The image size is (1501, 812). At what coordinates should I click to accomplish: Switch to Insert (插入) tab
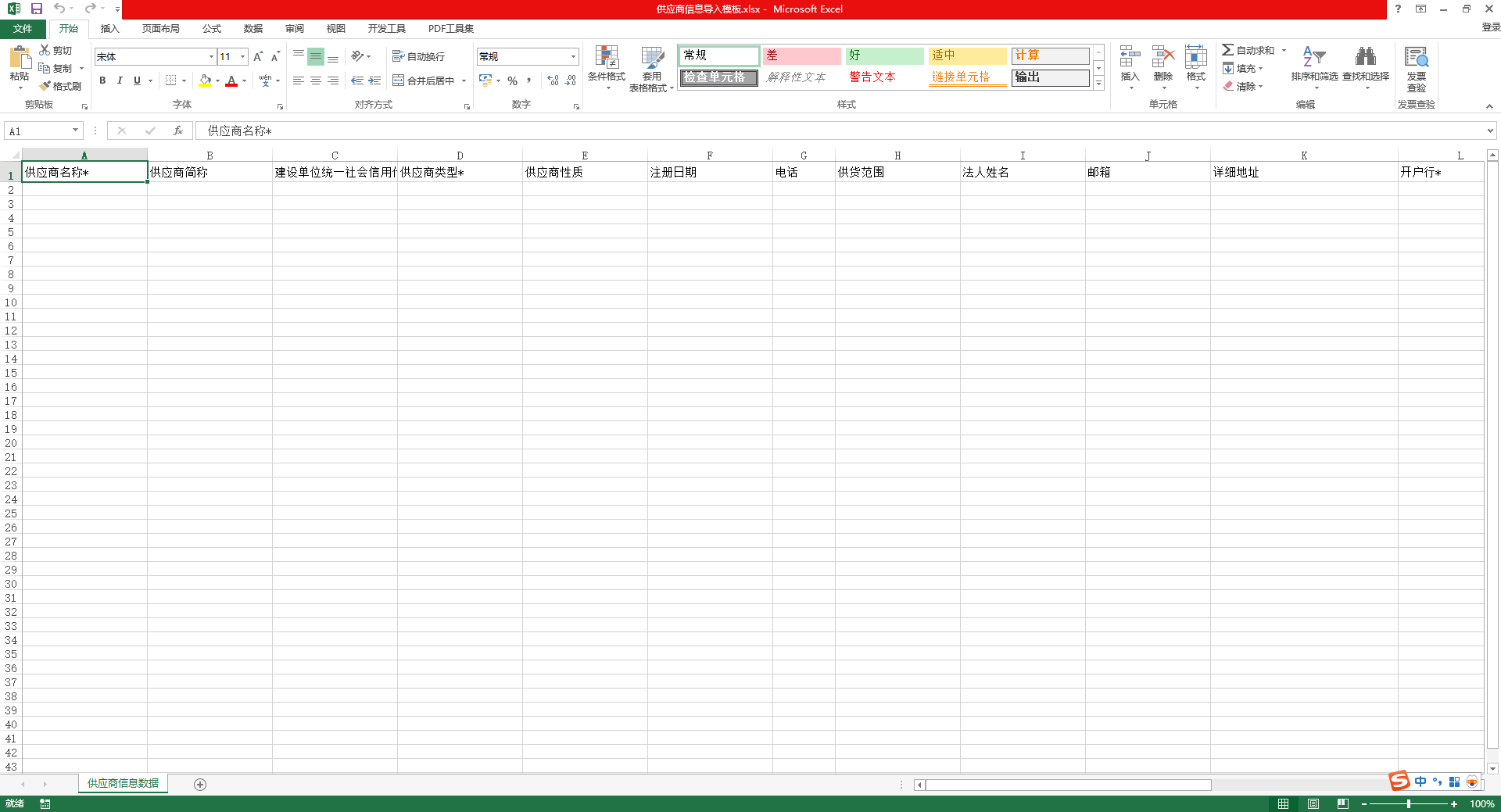(109, 28)
